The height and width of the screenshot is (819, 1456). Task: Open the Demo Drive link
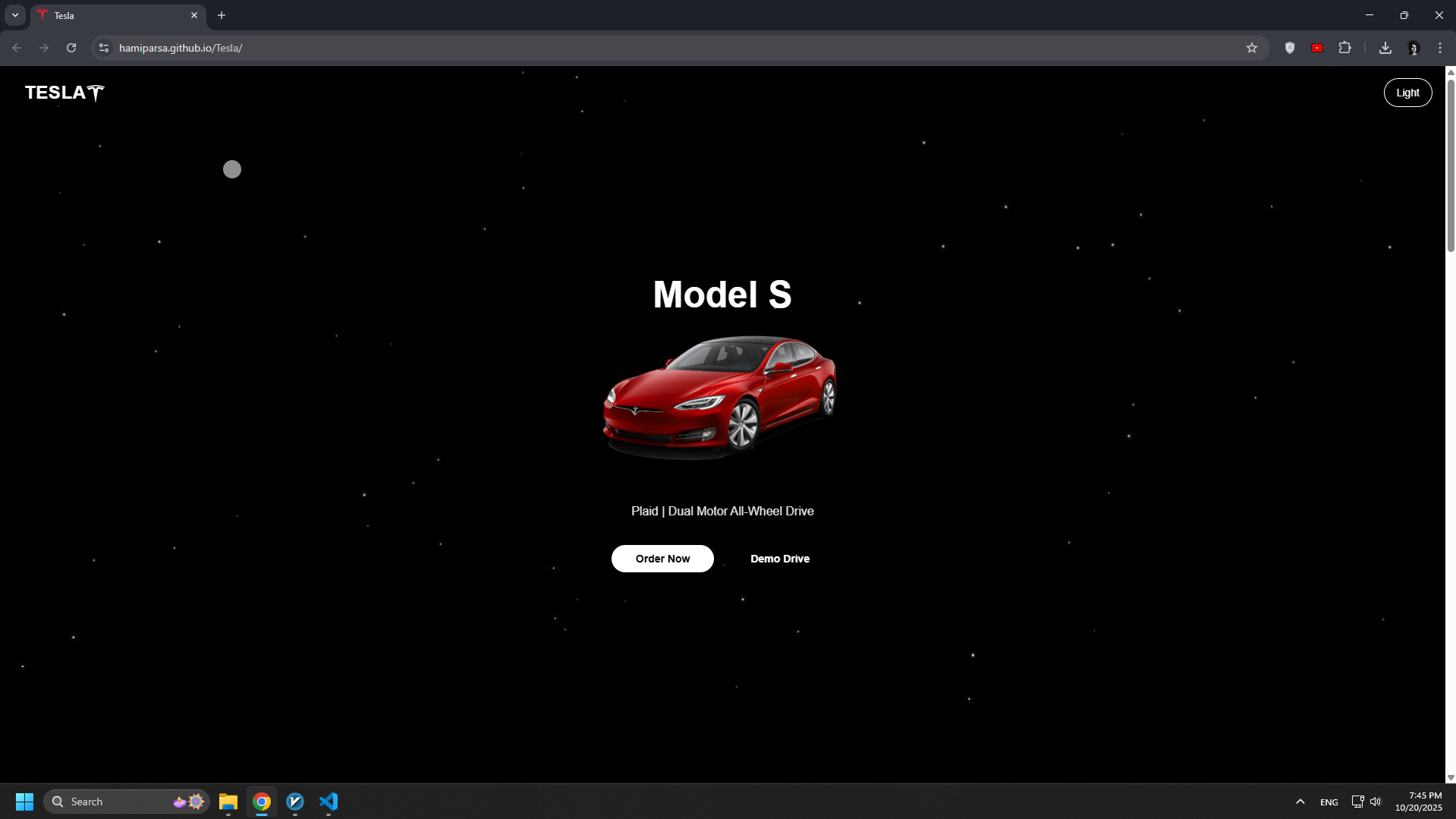[780, 559]
